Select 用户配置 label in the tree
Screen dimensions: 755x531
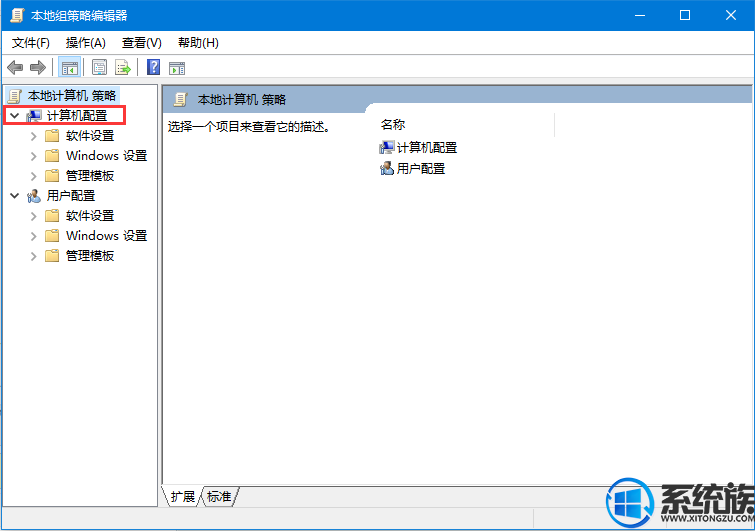point(71,196)
